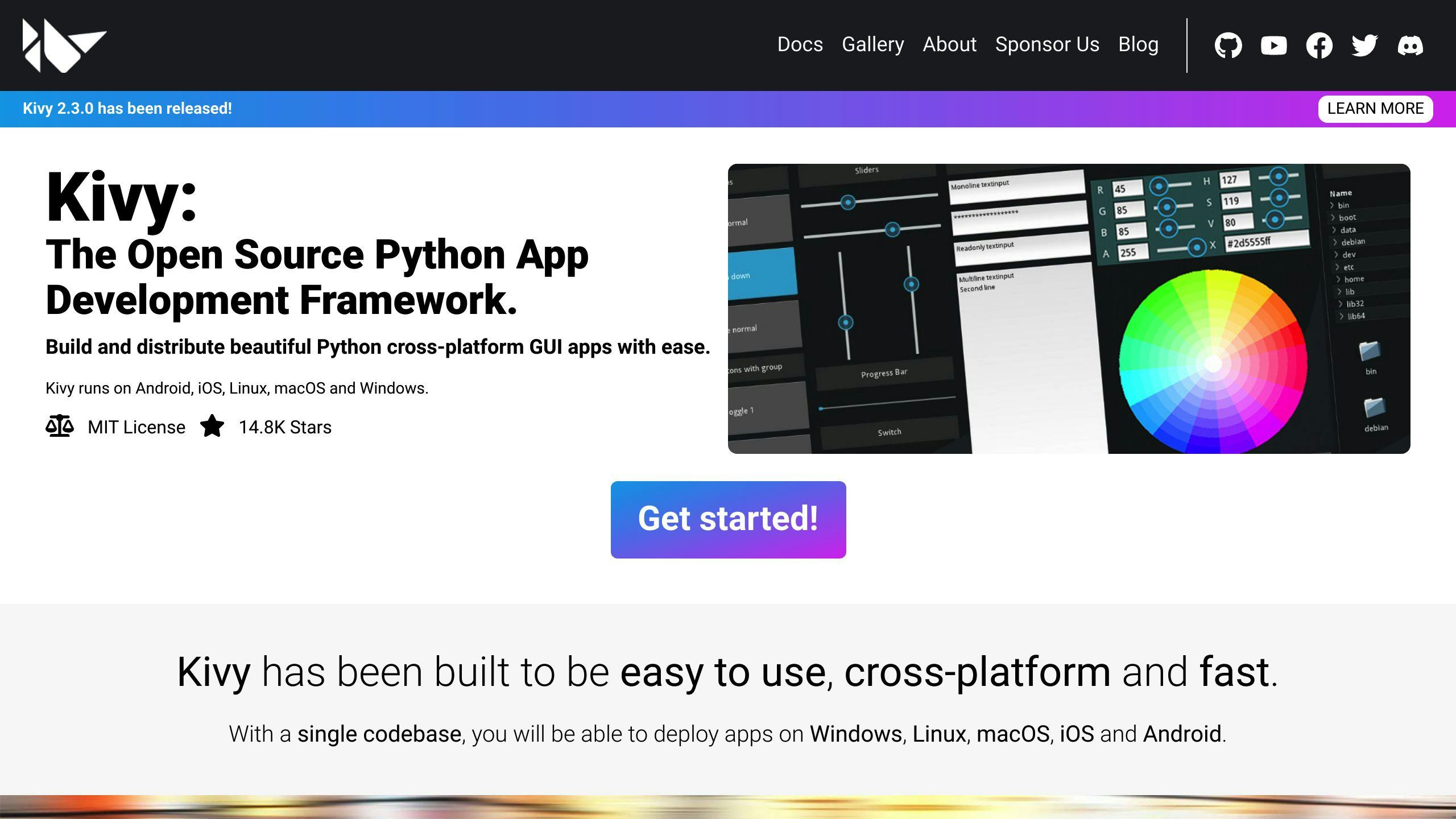Open the Facebook icon link
Viewport: 1456px width, 819px height.
(1319, 45)
